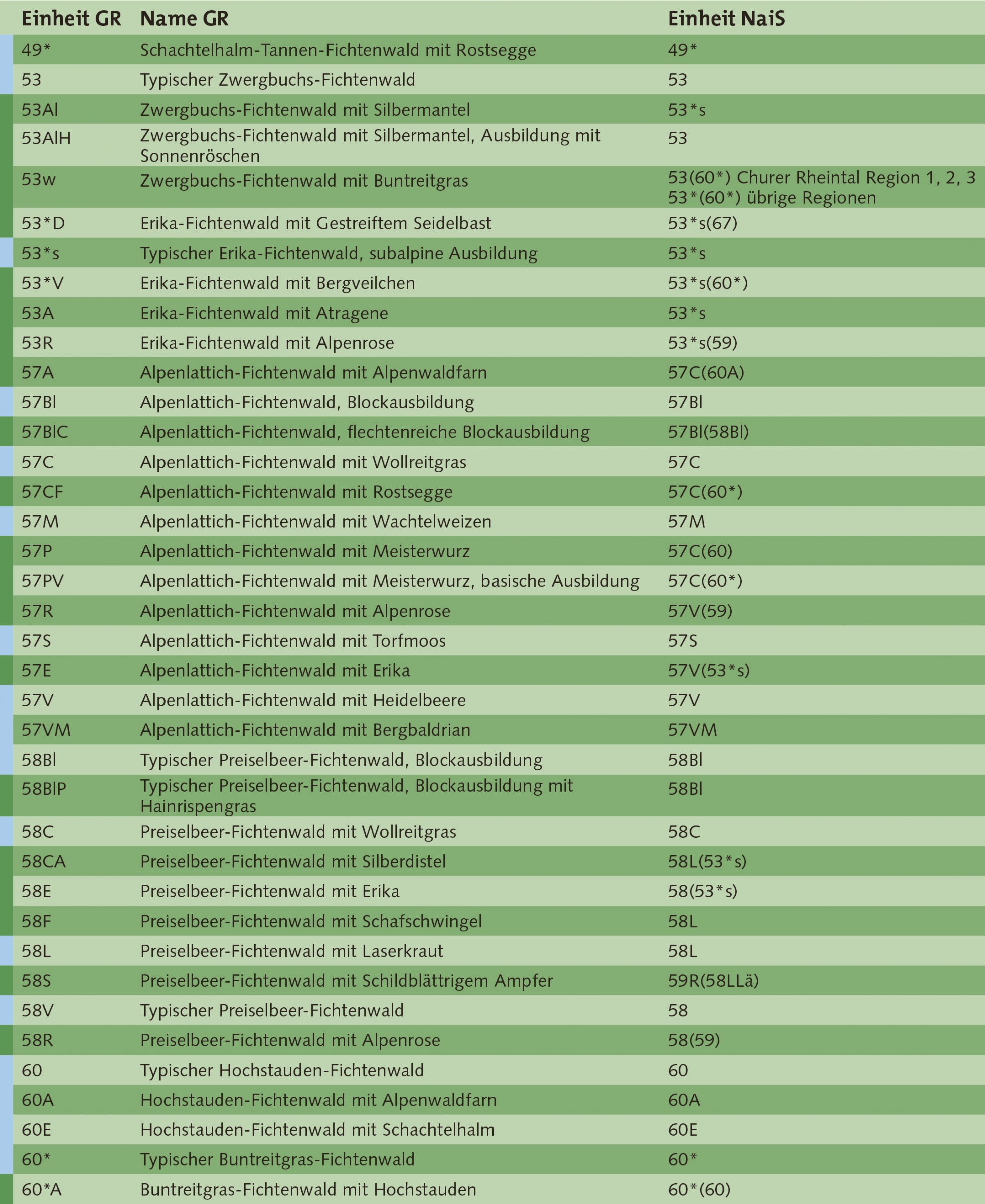
Task: Select 'Zwergbuchs-Fichtenwald mit Buntreitgras' name cell
Action: click(304, 181)
